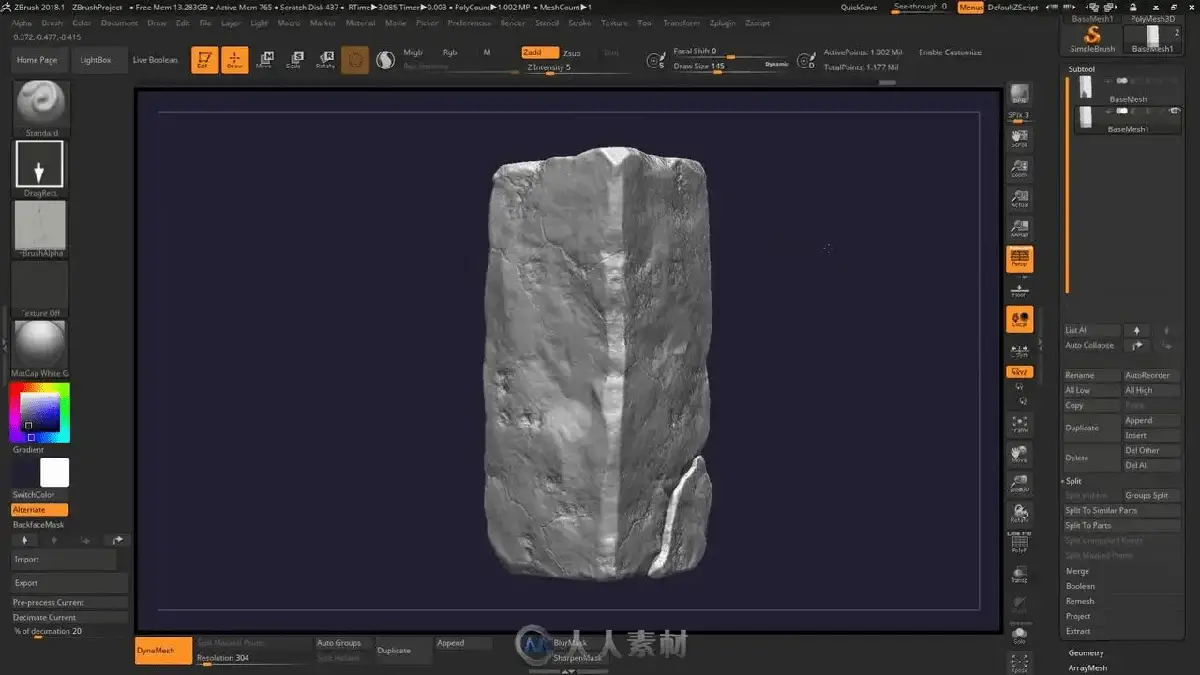
Task: Enable Zsub sculpt mode
Action: pyautogui.click(x=573, y=52)
